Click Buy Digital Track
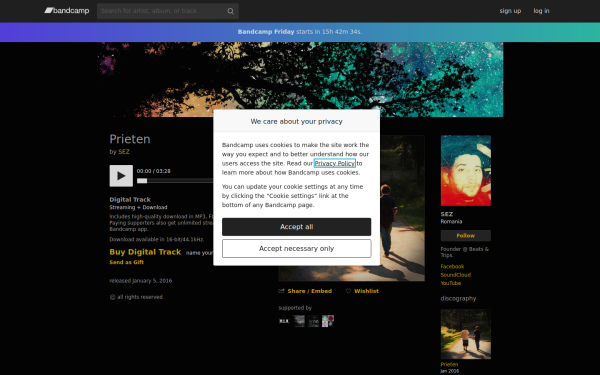 pos(145,252)
